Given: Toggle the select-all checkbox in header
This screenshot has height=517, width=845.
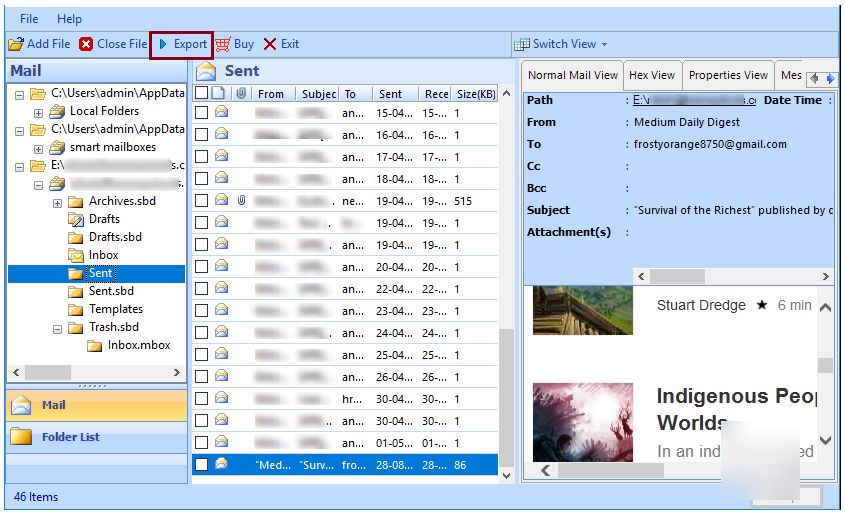Looking at the screenshot, I should click(202, 93).
